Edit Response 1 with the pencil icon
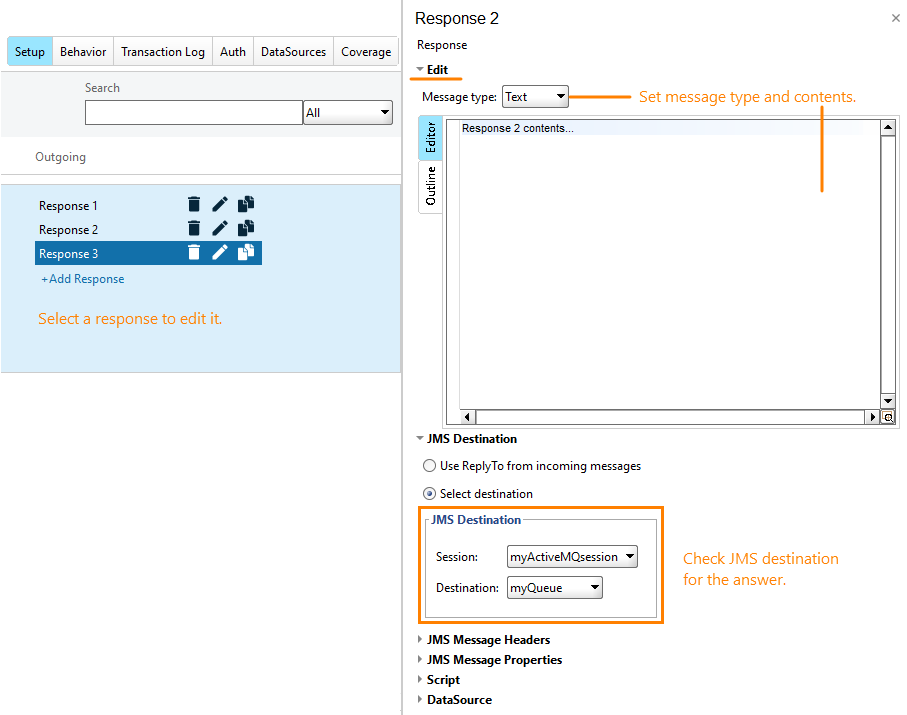This screenshot has height=715, width=907. [220, 204]
